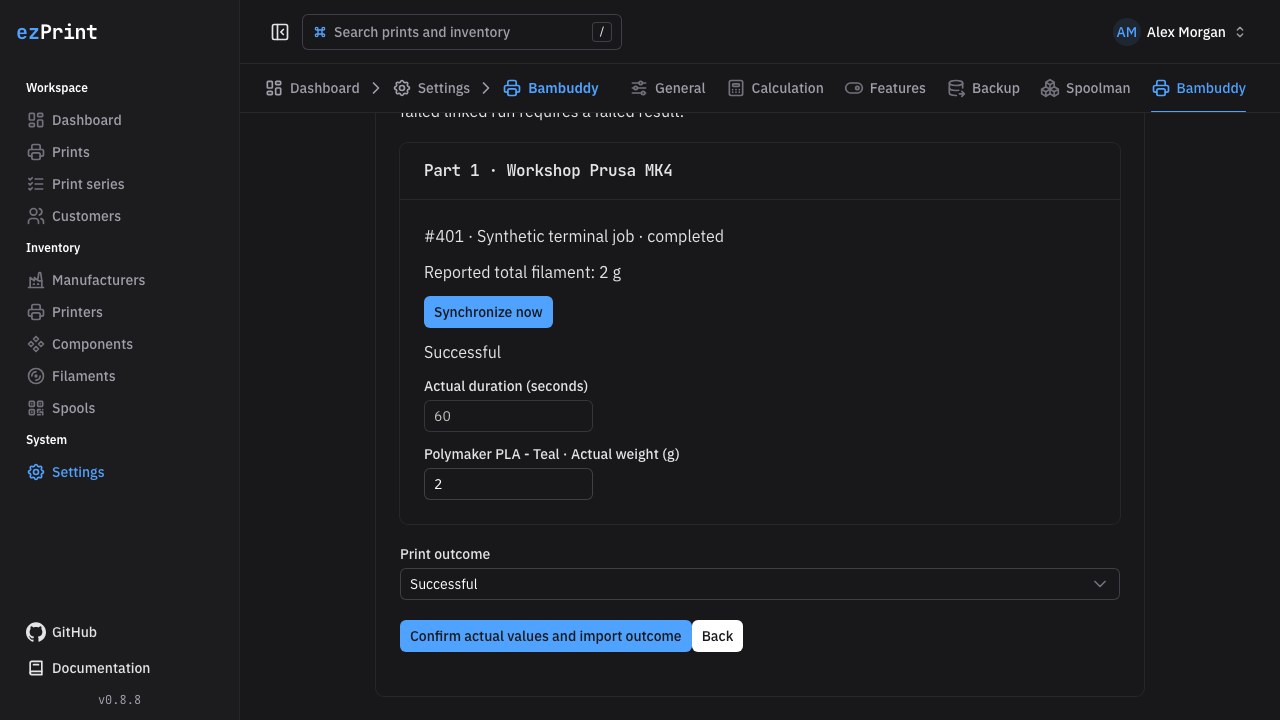Click the Filaments icon in the sidebar
The width and height of the screenshot is (1280, 720).
pos(36,376)
